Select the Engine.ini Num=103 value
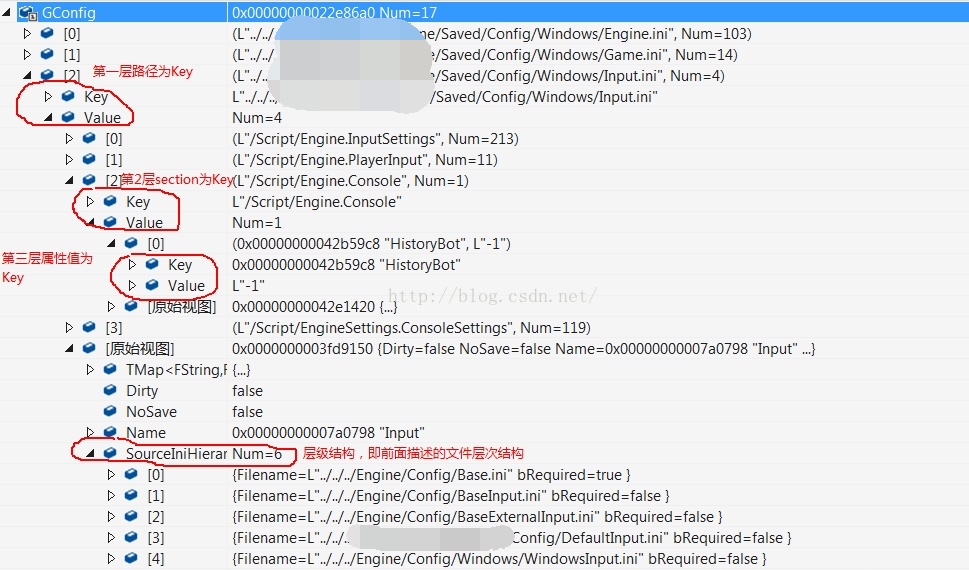969x570 pixels. (492, 33)
